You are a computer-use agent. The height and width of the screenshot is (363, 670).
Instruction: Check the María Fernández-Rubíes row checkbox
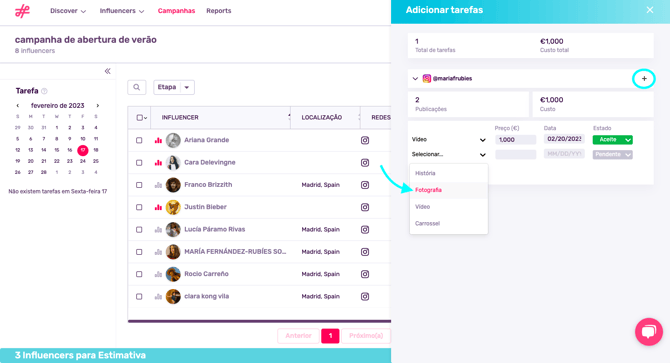coord(139,252)
